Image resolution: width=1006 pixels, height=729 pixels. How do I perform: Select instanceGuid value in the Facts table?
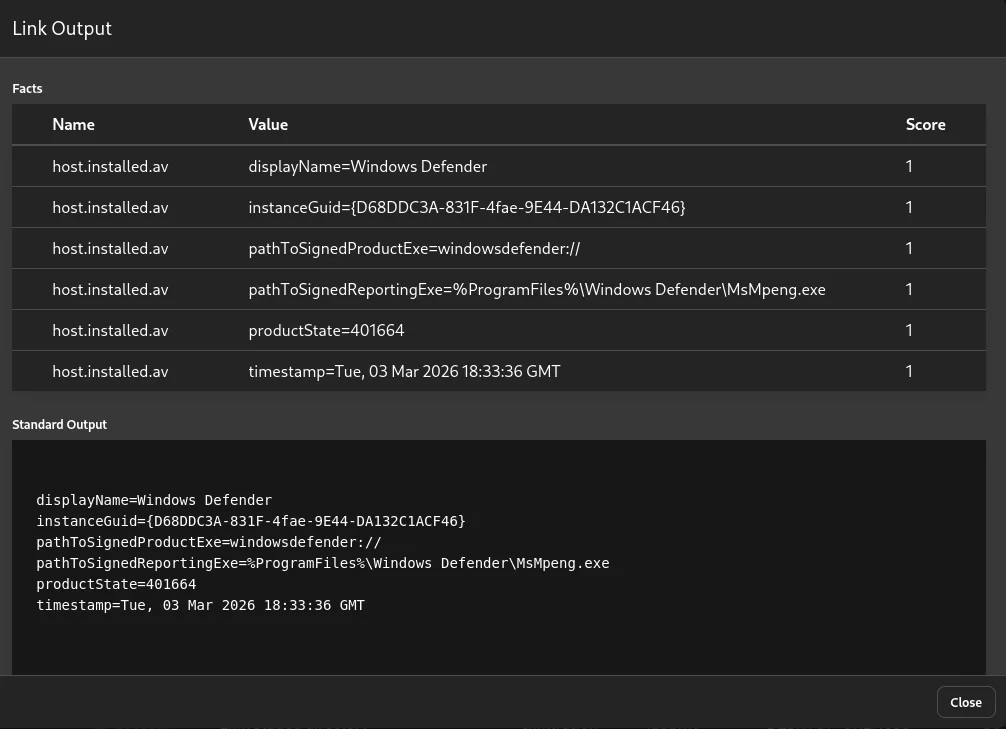click(x=466, y=207)
